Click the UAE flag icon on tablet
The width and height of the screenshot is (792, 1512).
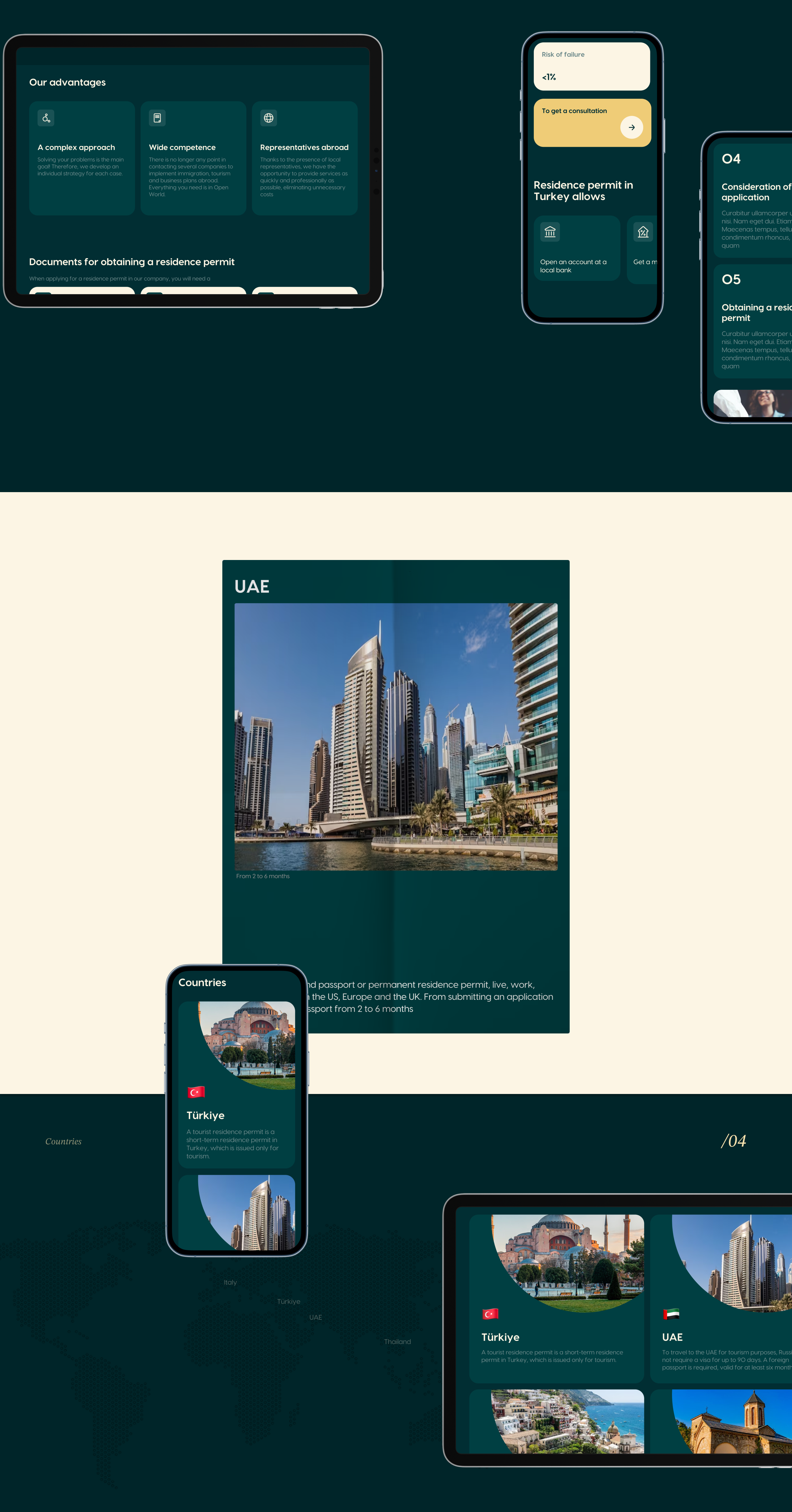click(671, 1314)
